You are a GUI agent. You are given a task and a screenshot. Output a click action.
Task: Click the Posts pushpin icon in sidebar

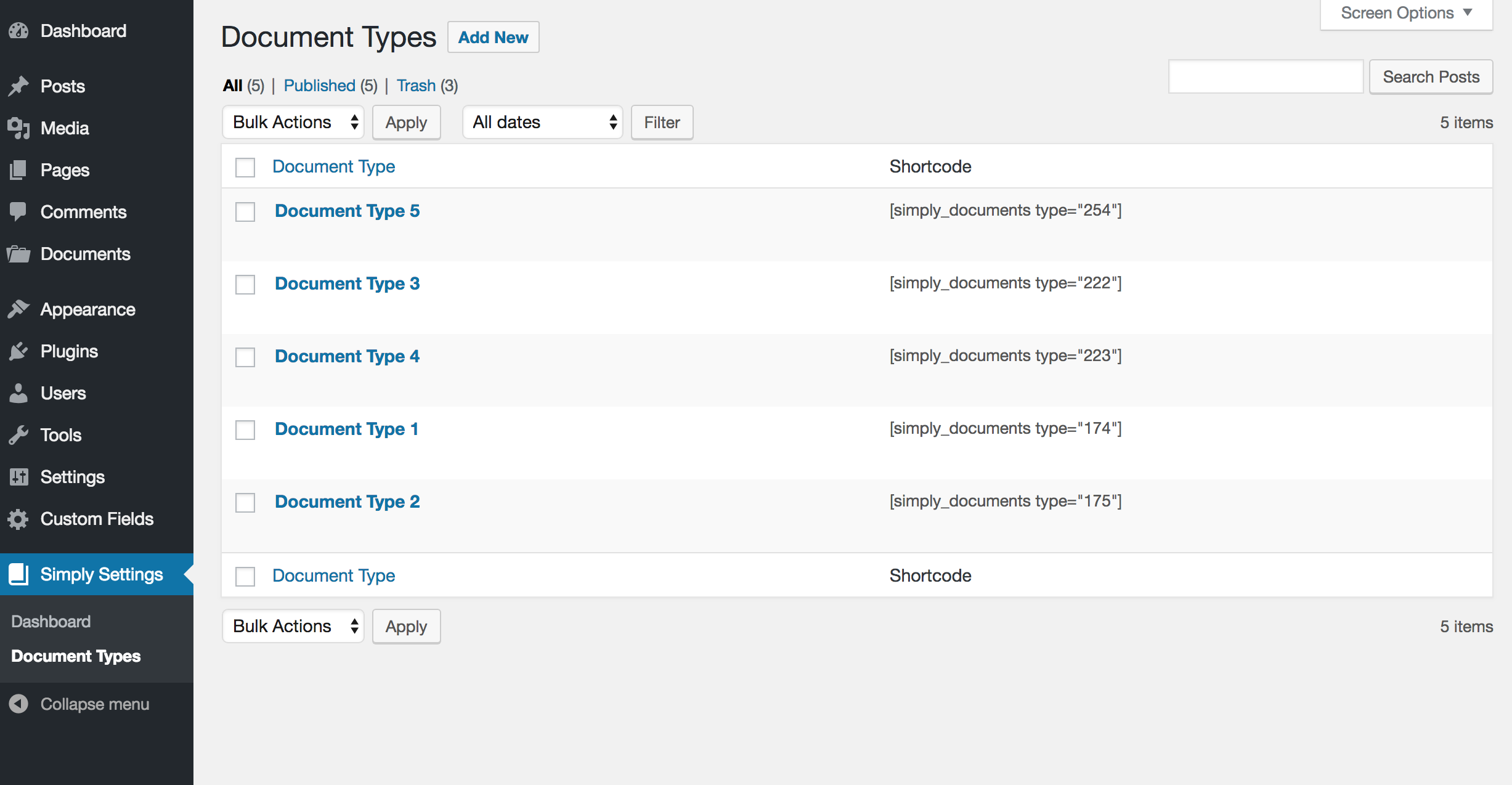[18, 86]
